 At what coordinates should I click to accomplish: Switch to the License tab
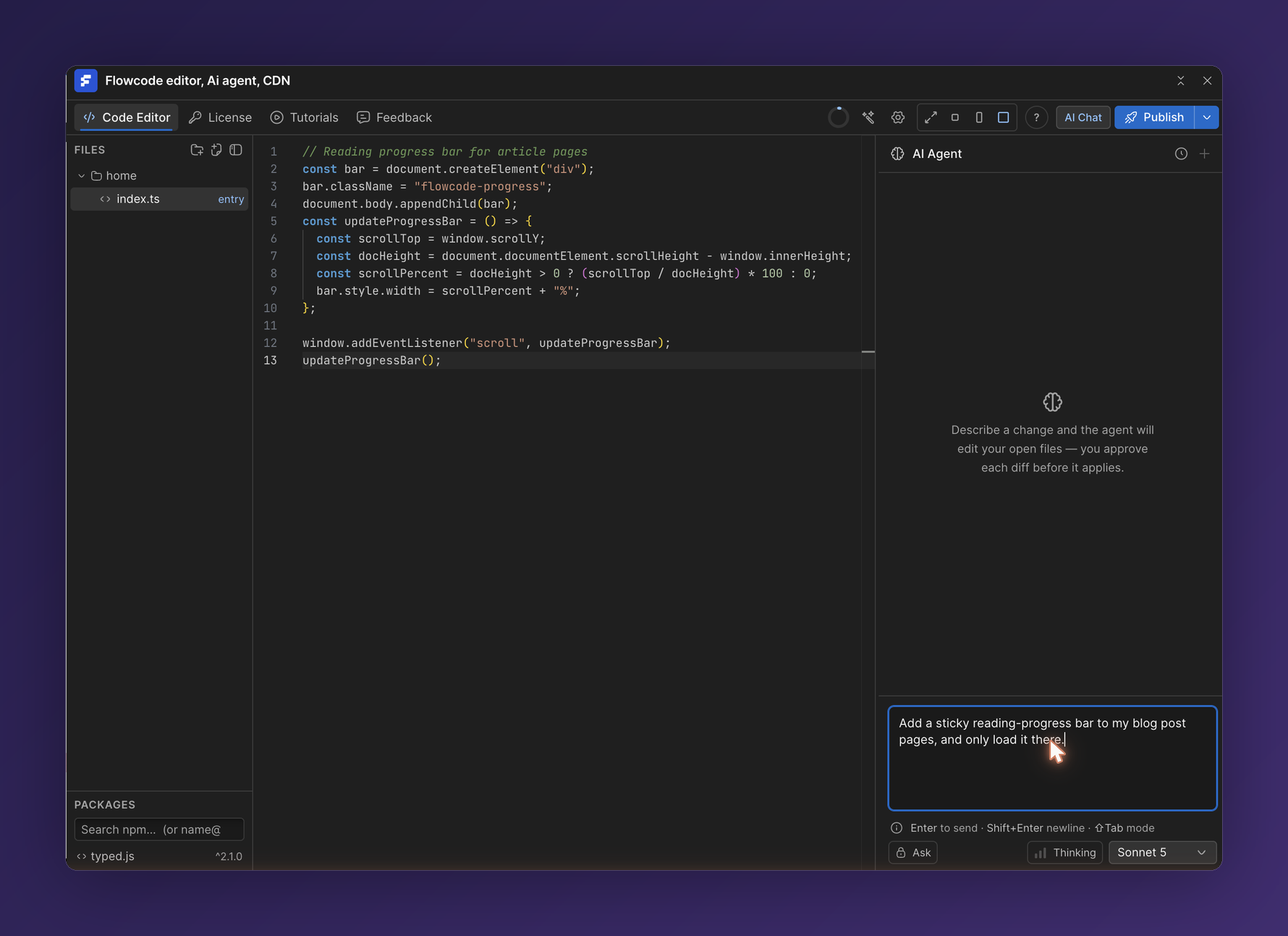(x=221, y=117)
